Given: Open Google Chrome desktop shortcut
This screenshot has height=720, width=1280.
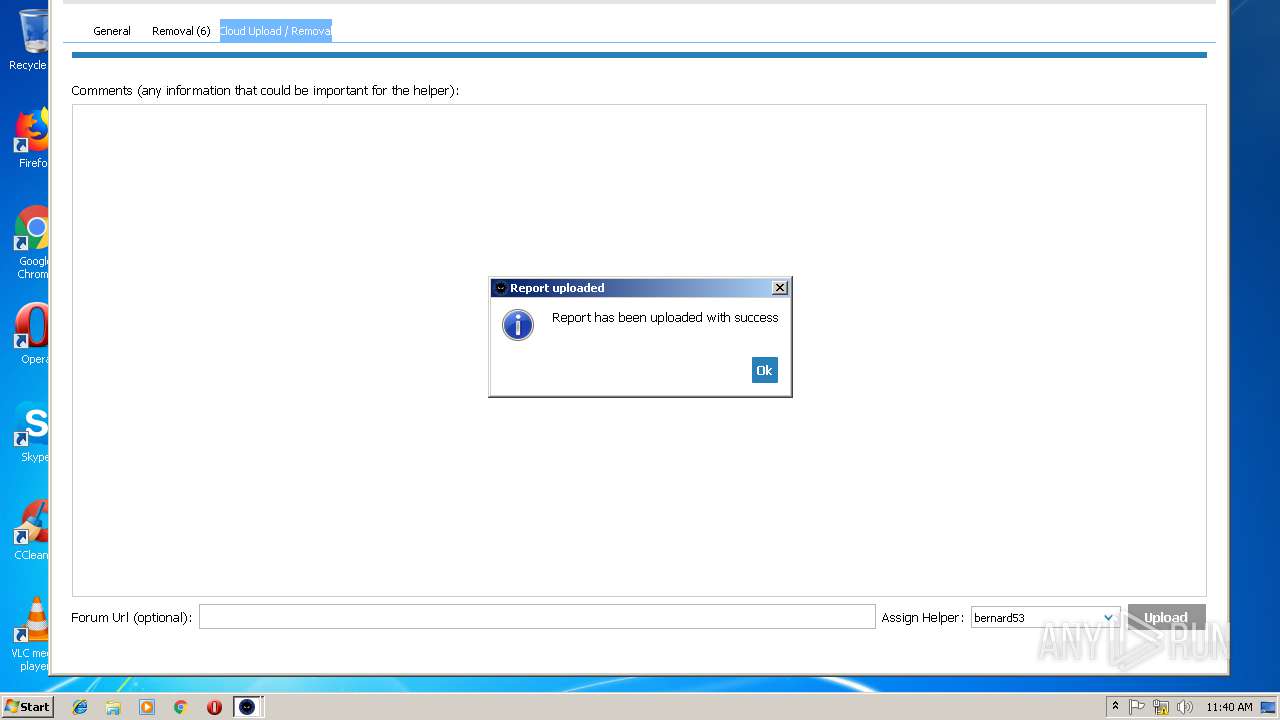Looking at the screenshot, I should coord(31,243).
